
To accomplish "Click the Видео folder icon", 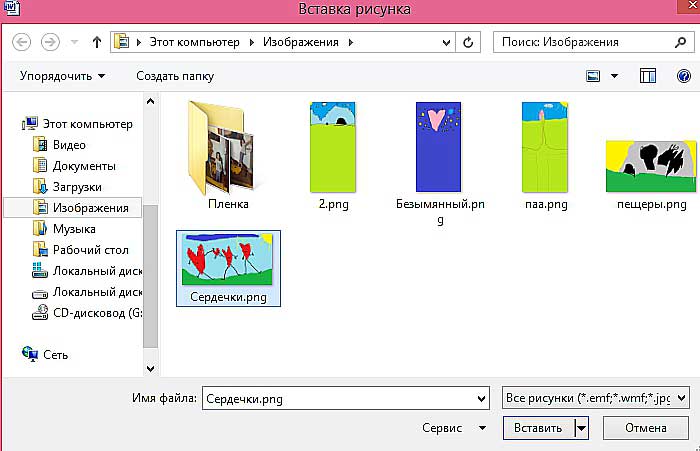I will coord(40,144).
